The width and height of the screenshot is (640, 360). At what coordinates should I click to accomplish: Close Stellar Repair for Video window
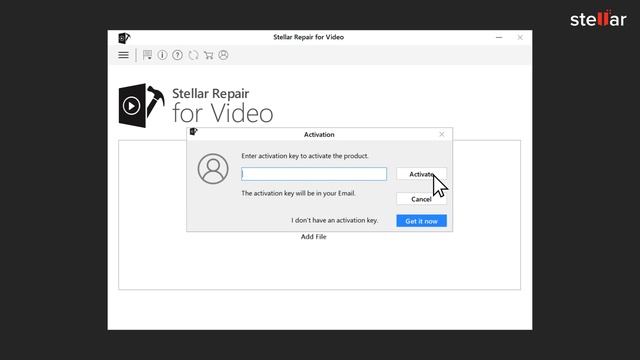point(520,37)
